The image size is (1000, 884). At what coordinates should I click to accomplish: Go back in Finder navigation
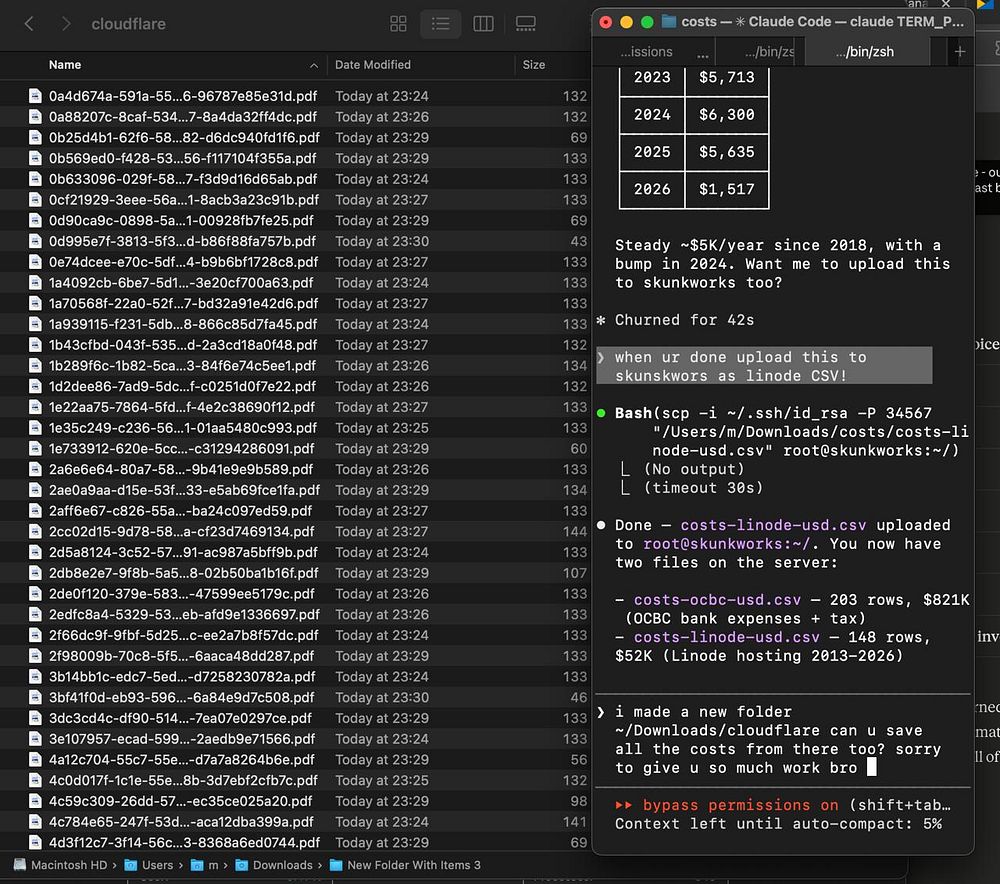click(29, 24)
